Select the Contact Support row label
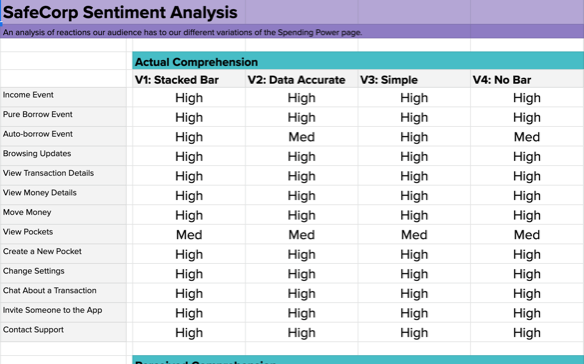584x364 pixels. click(x=33, y=329)
